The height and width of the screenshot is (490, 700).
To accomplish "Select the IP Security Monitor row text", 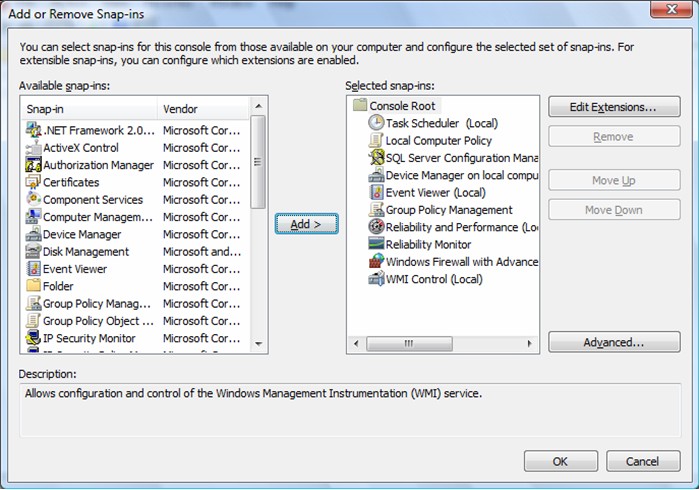I will click(89, 338).
